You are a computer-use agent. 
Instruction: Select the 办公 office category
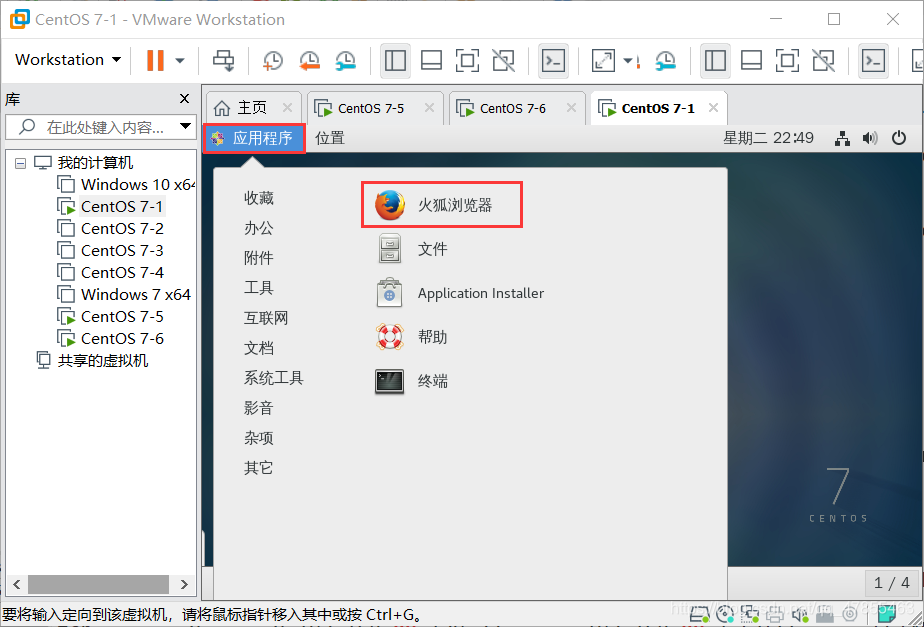(259, 228)
